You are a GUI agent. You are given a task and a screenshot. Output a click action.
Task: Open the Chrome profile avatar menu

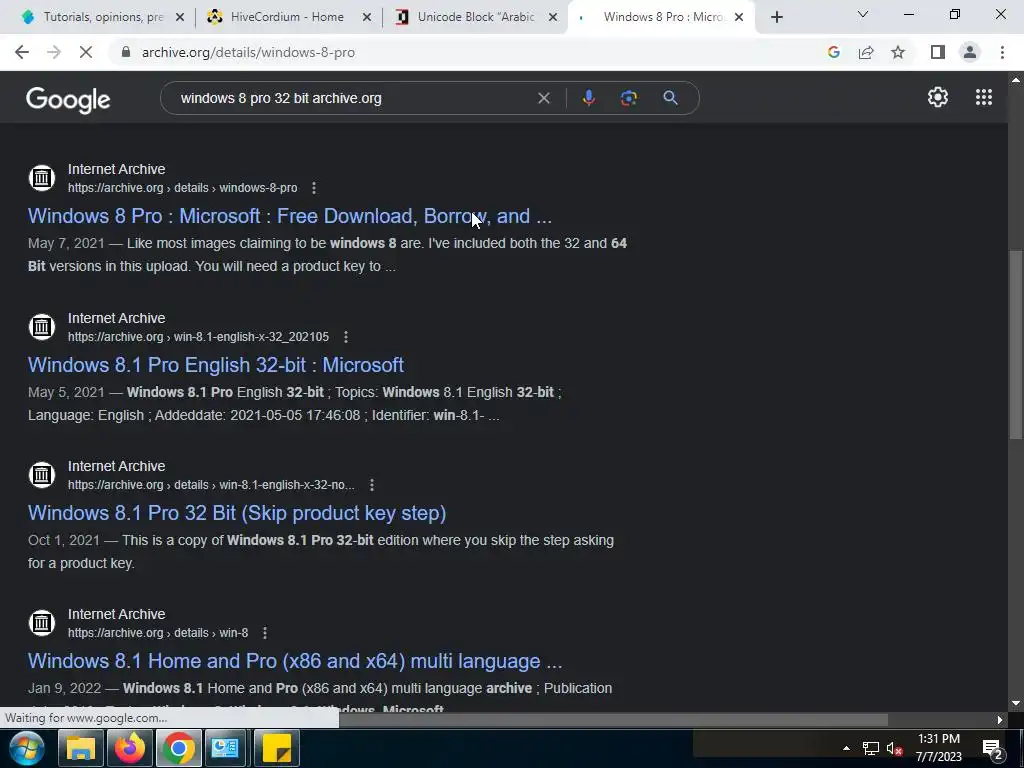point(970,52)
